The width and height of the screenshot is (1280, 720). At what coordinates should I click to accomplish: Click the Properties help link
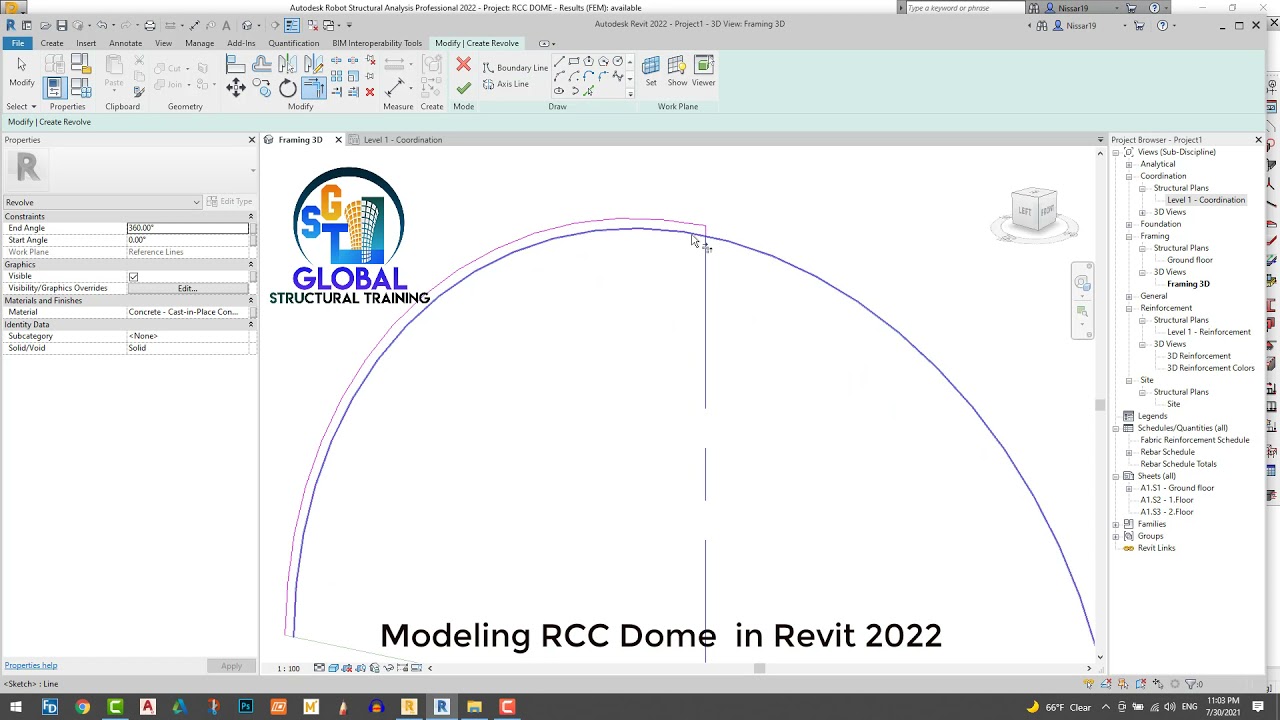click(x=31, y=665)
